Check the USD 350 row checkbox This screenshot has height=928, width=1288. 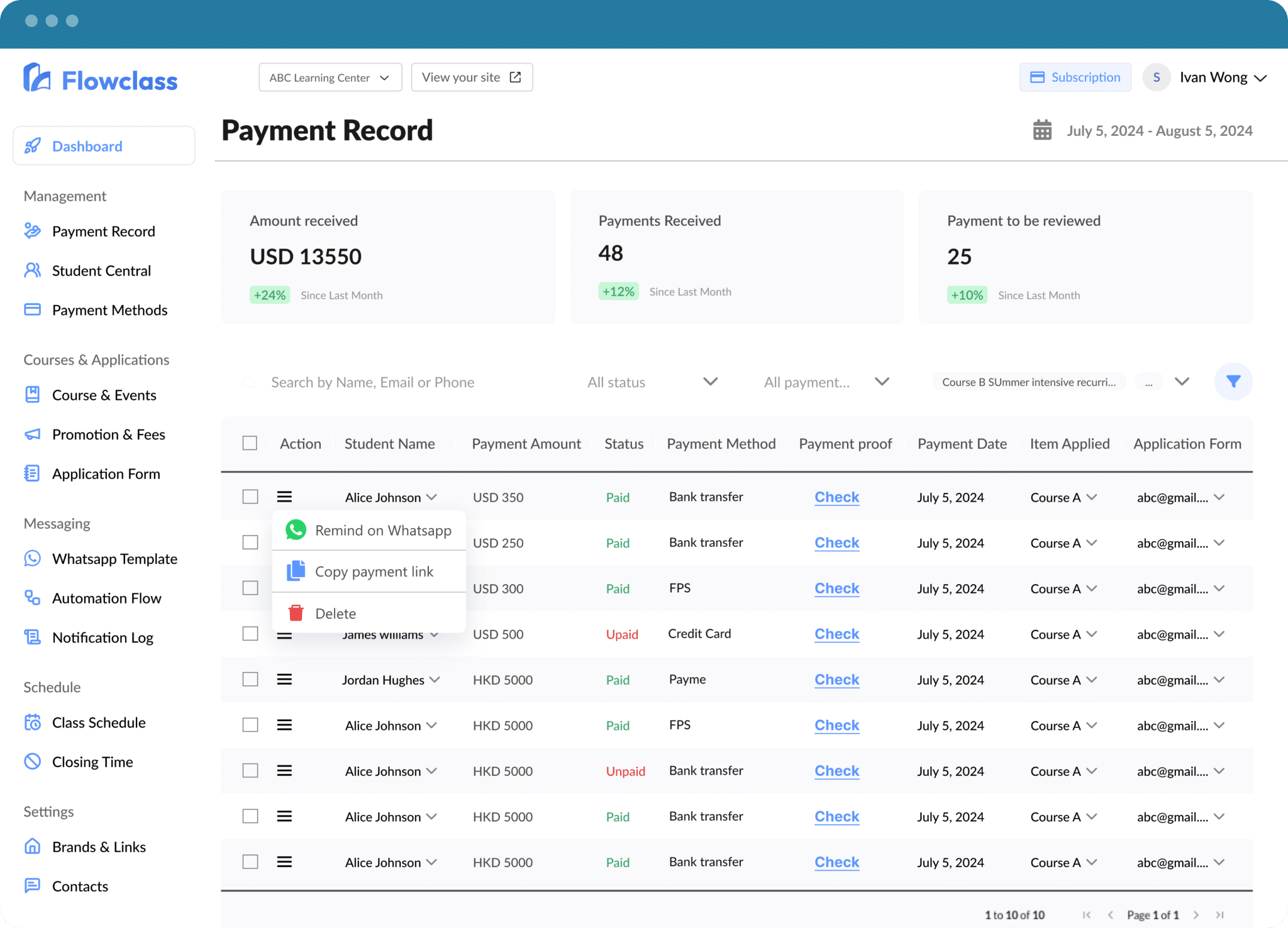pos(250,497)
